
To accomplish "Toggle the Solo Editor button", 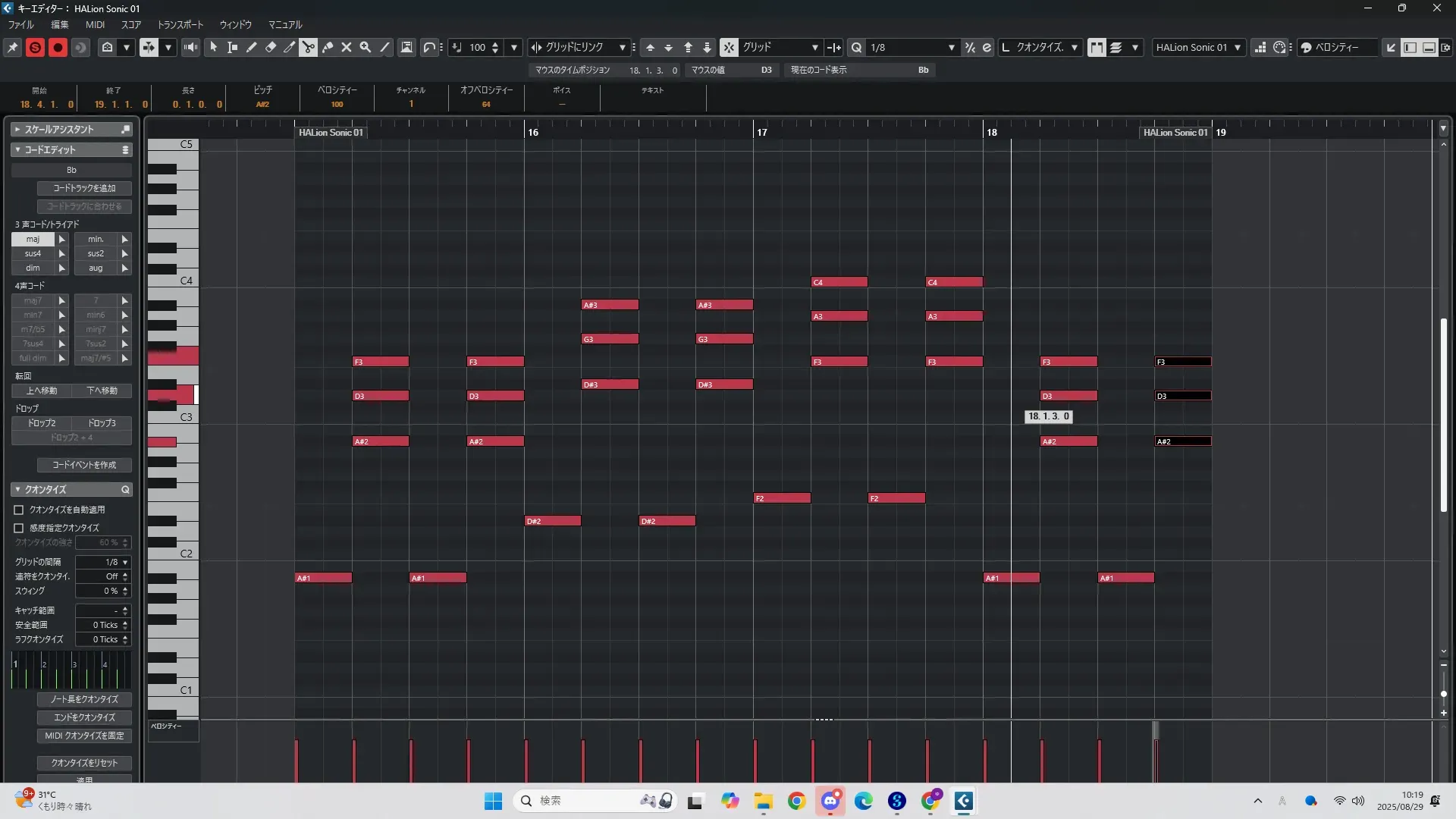I will 35,47.
